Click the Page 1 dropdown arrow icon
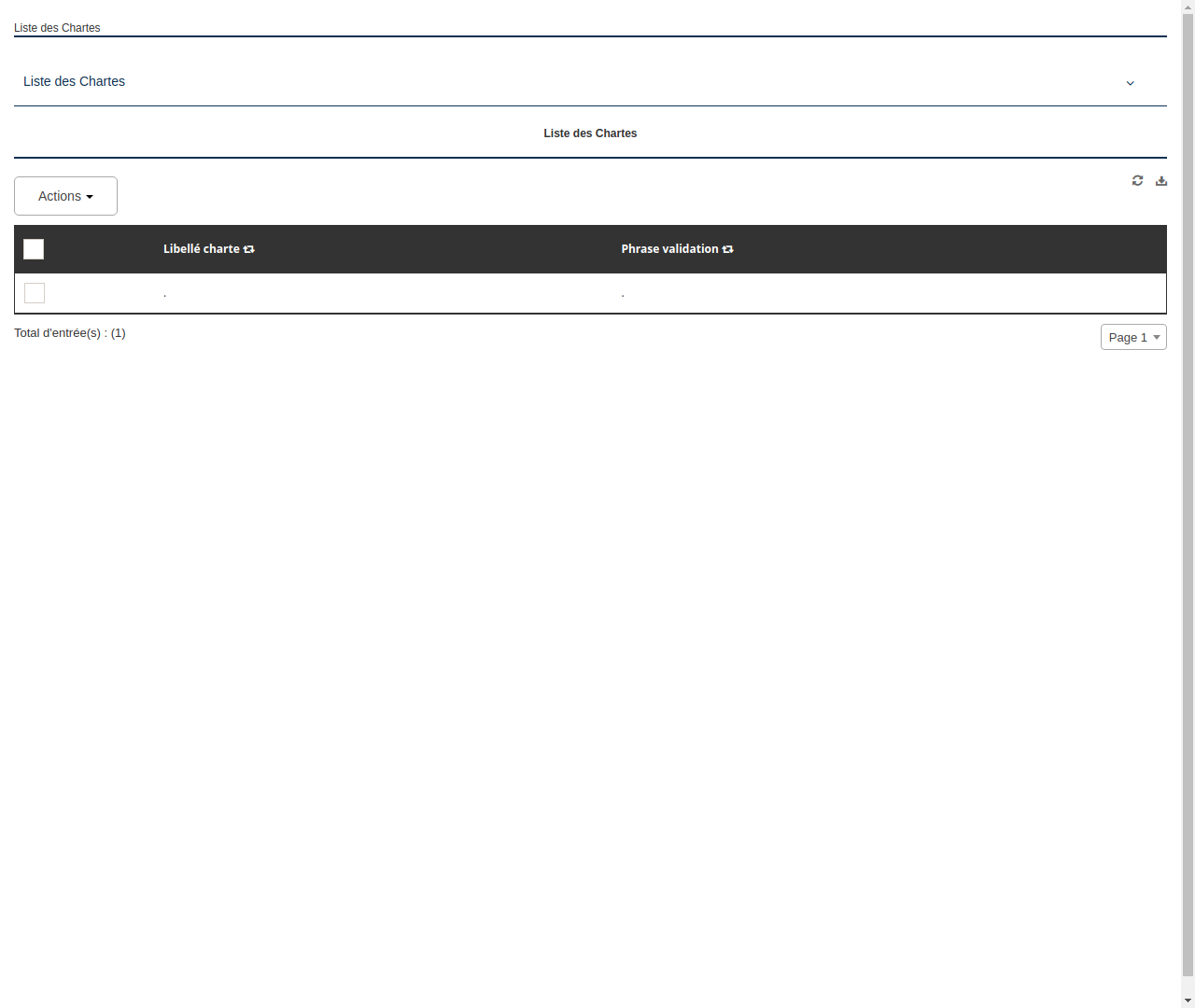Viewport: 1195px width, 1008px height. point(1157,337)
